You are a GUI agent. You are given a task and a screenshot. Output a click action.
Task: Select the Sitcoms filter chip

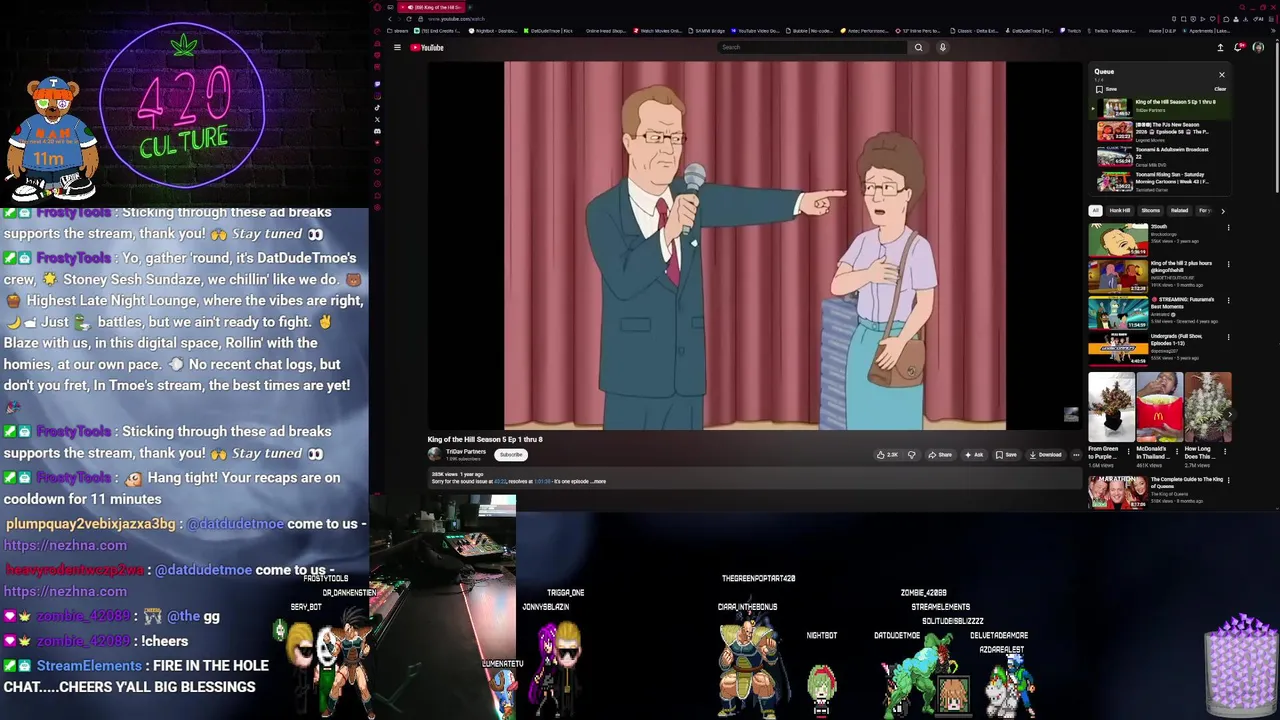click(x=1151, y=211)
